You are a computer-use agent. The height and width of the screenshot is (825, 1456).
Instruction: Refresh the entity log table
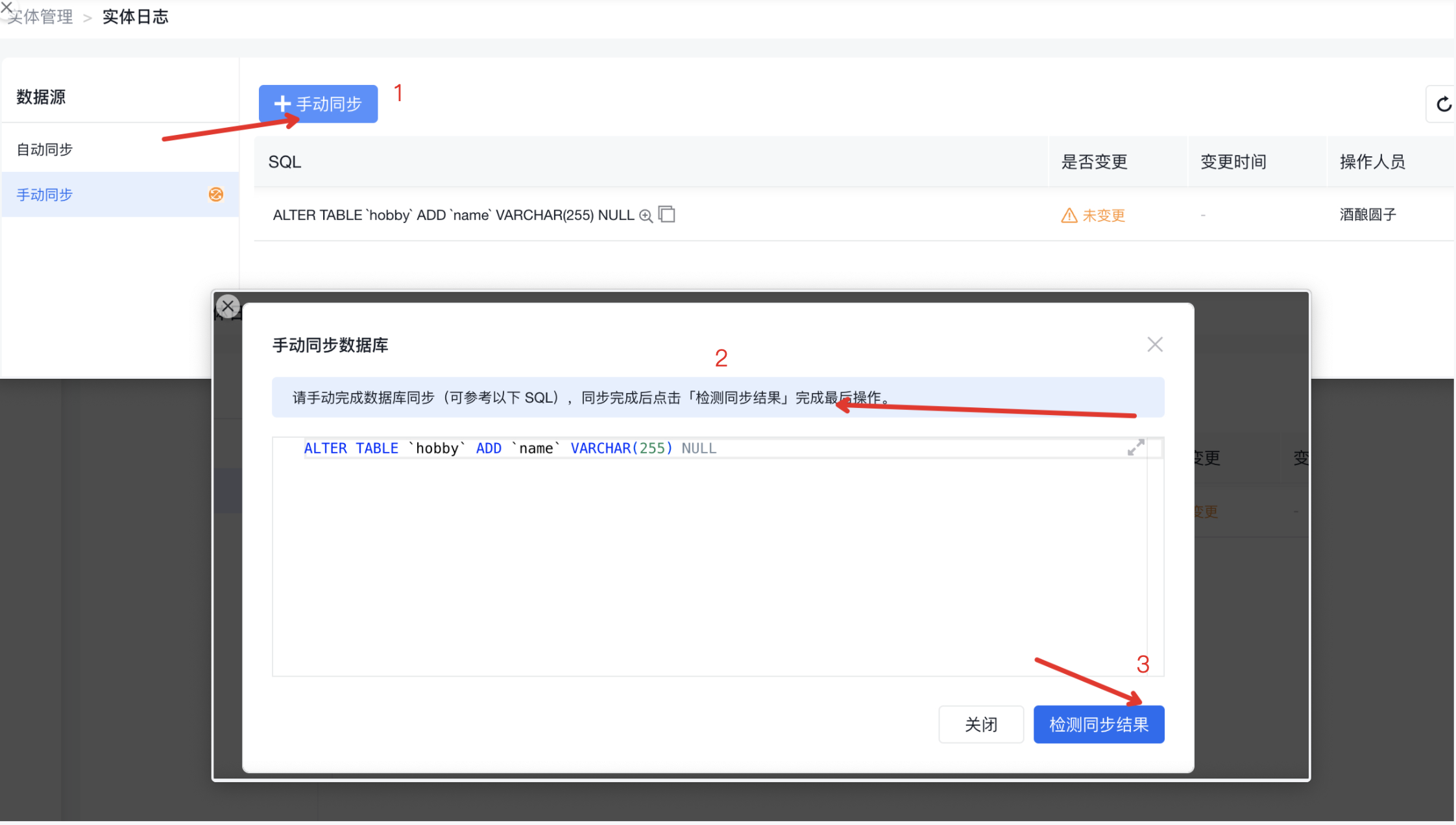pos(1442,104)
